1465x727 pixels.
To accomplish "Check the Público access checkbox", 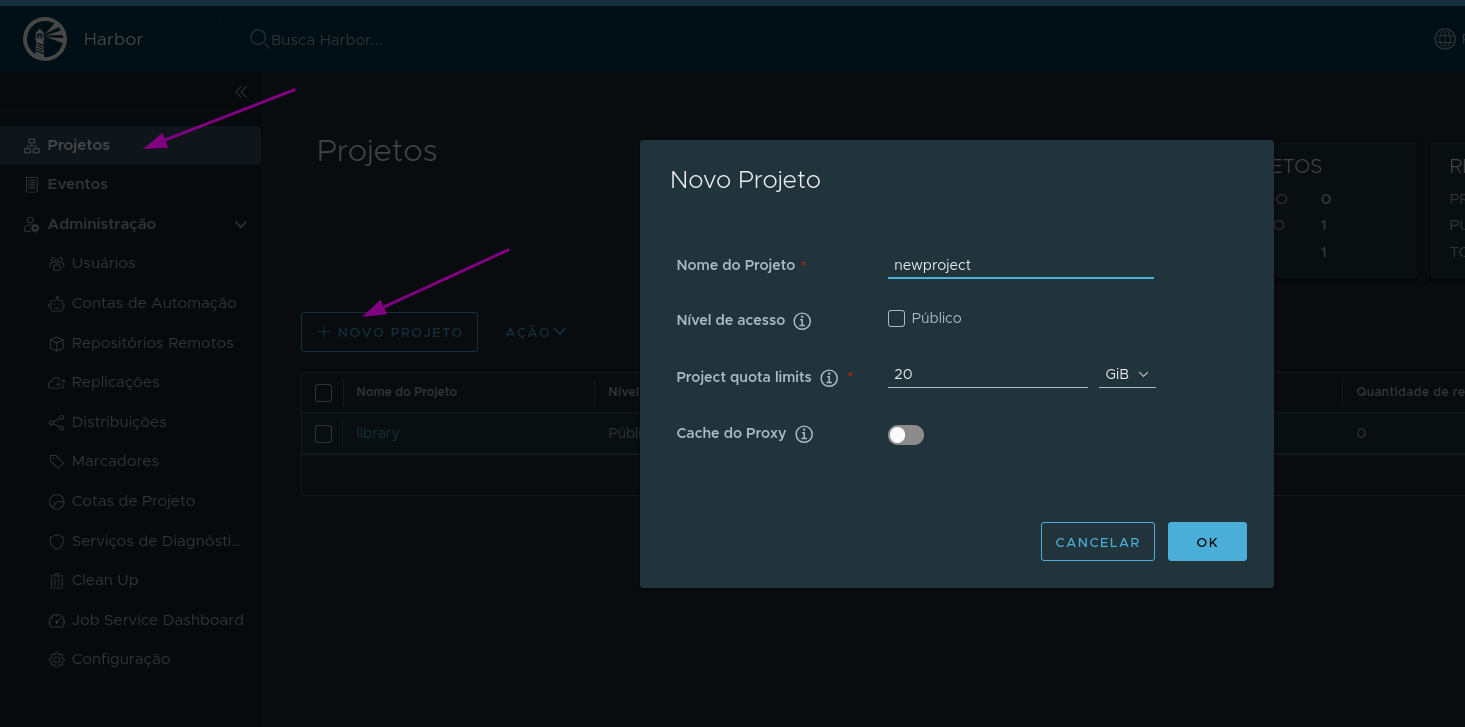I will click(x=896, y=319).
